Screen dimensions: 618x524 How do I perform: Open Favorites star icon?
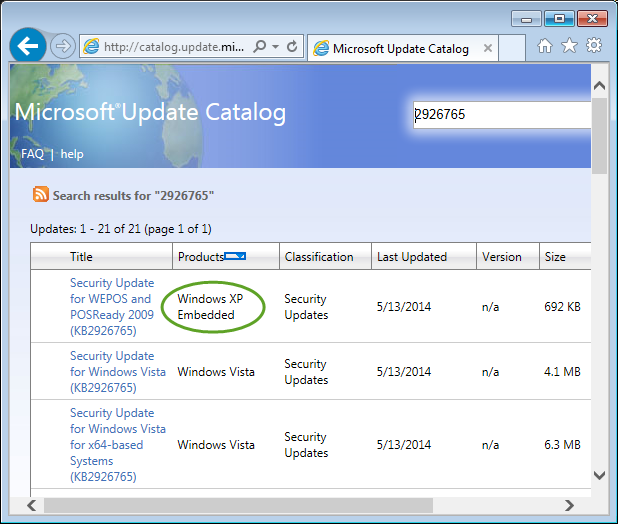[x=569, y=46]
